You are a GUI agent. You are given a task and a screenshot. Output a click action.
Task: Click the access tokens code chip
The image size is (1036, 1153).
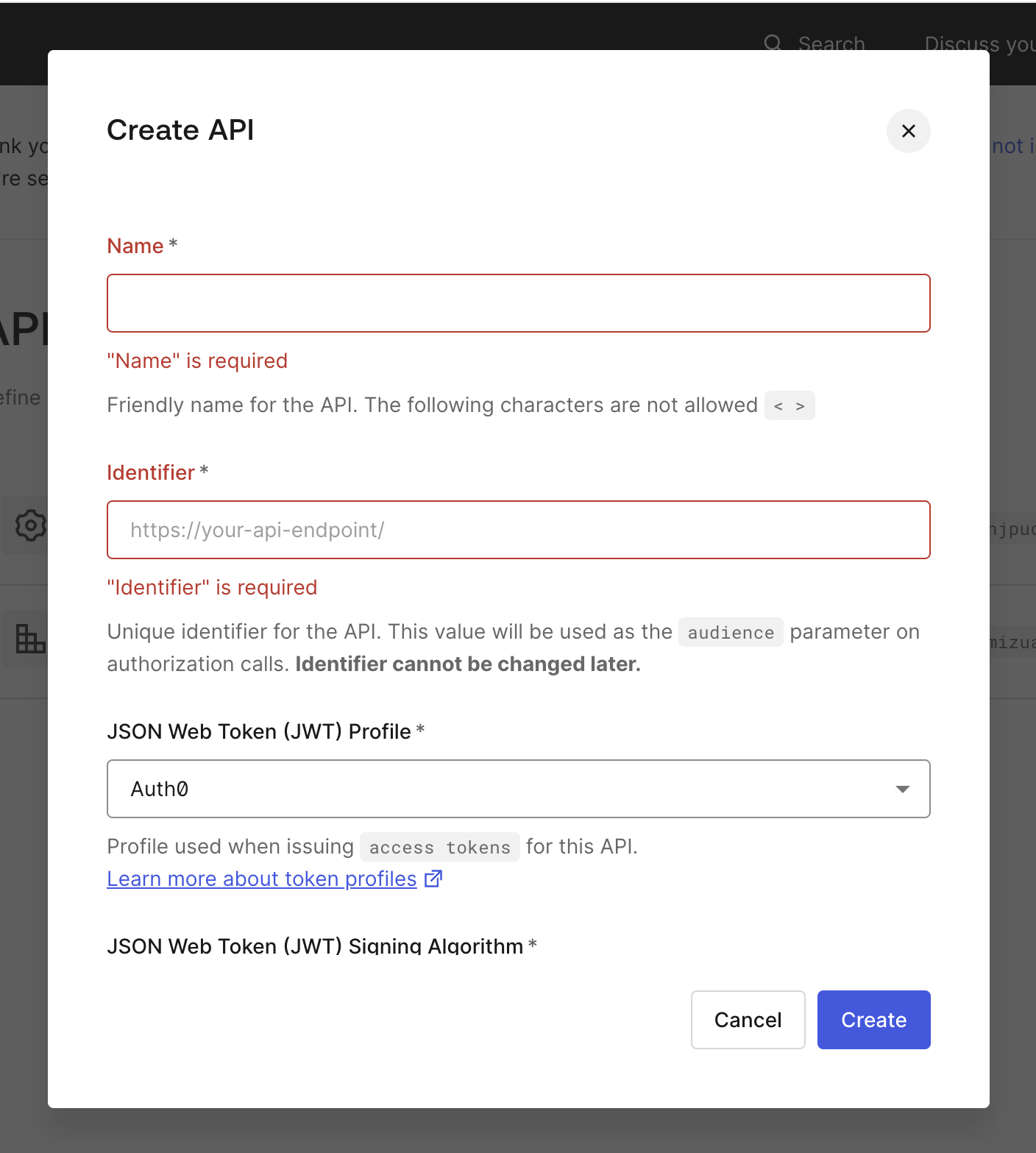[439, 847]
